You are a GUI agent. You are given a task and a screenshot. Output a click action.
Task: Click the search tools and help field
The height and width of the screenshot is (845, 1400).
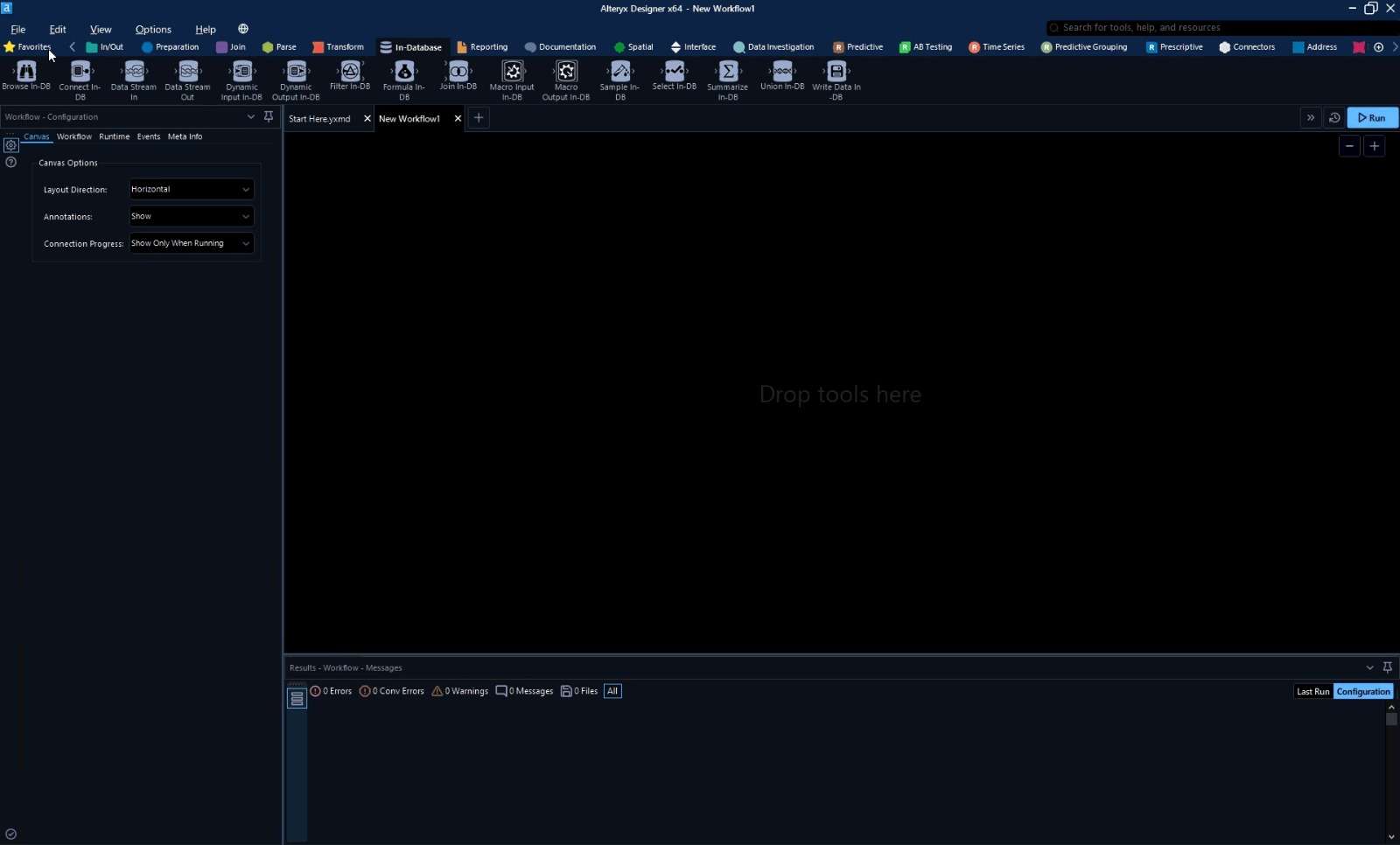pos(1221,28)
